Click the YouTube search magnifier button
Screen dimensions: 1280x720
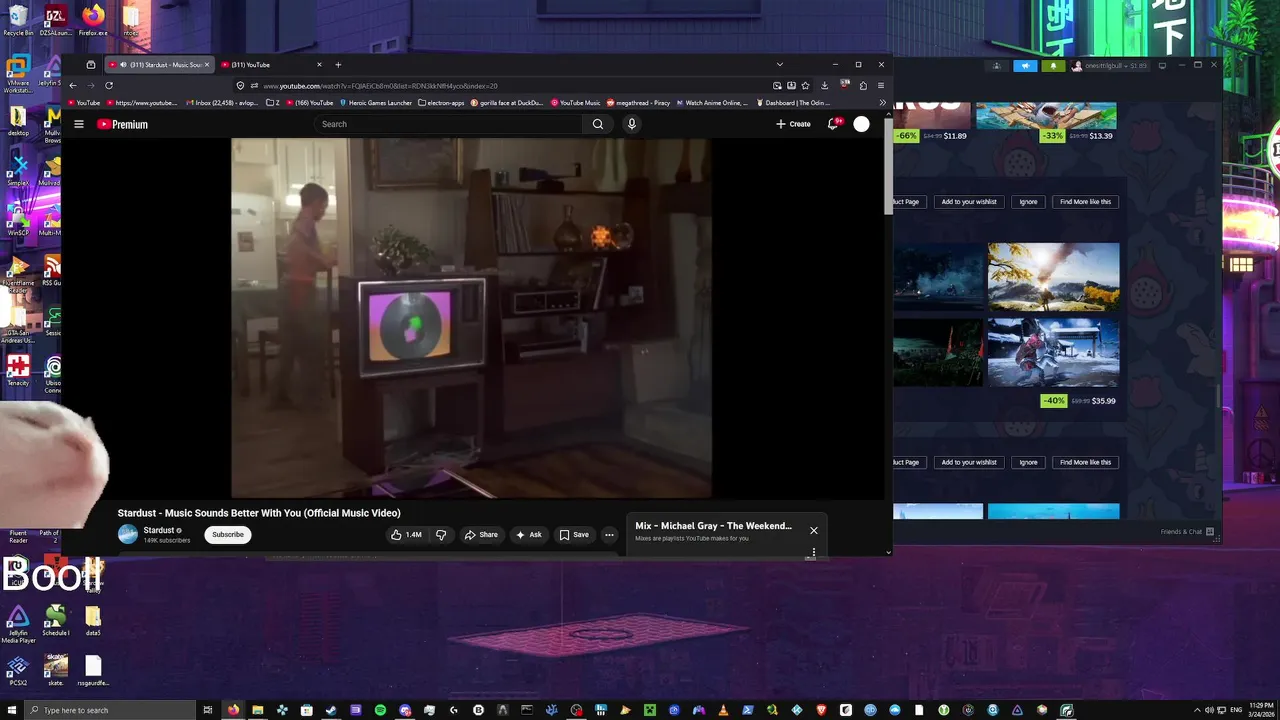(x=597, y=124)
